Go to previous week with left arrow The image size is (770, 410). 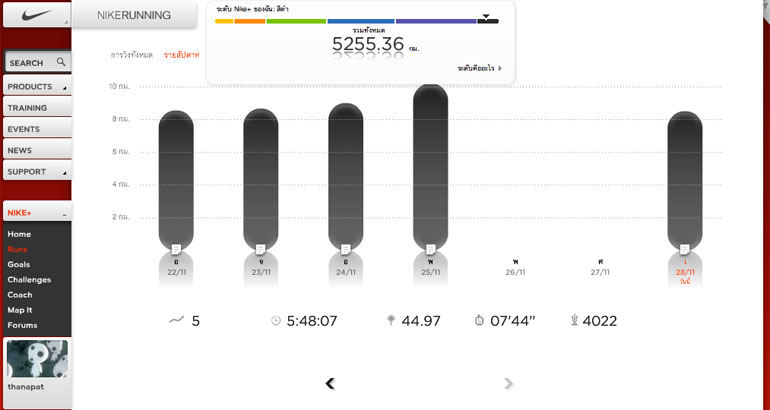coord(330,383)
